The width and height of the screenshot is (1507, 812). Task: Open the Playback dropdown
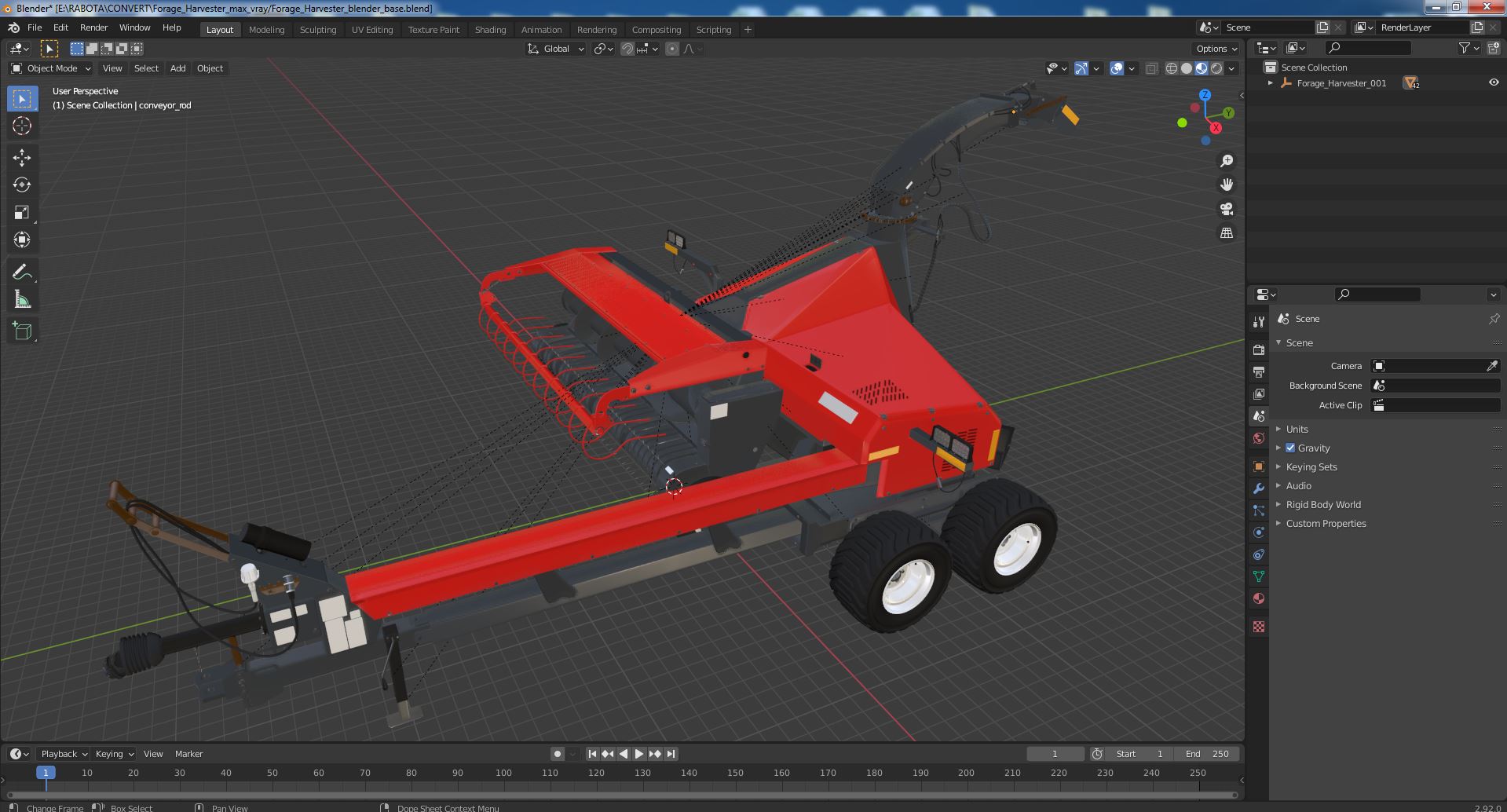click(x=64, y=754)
